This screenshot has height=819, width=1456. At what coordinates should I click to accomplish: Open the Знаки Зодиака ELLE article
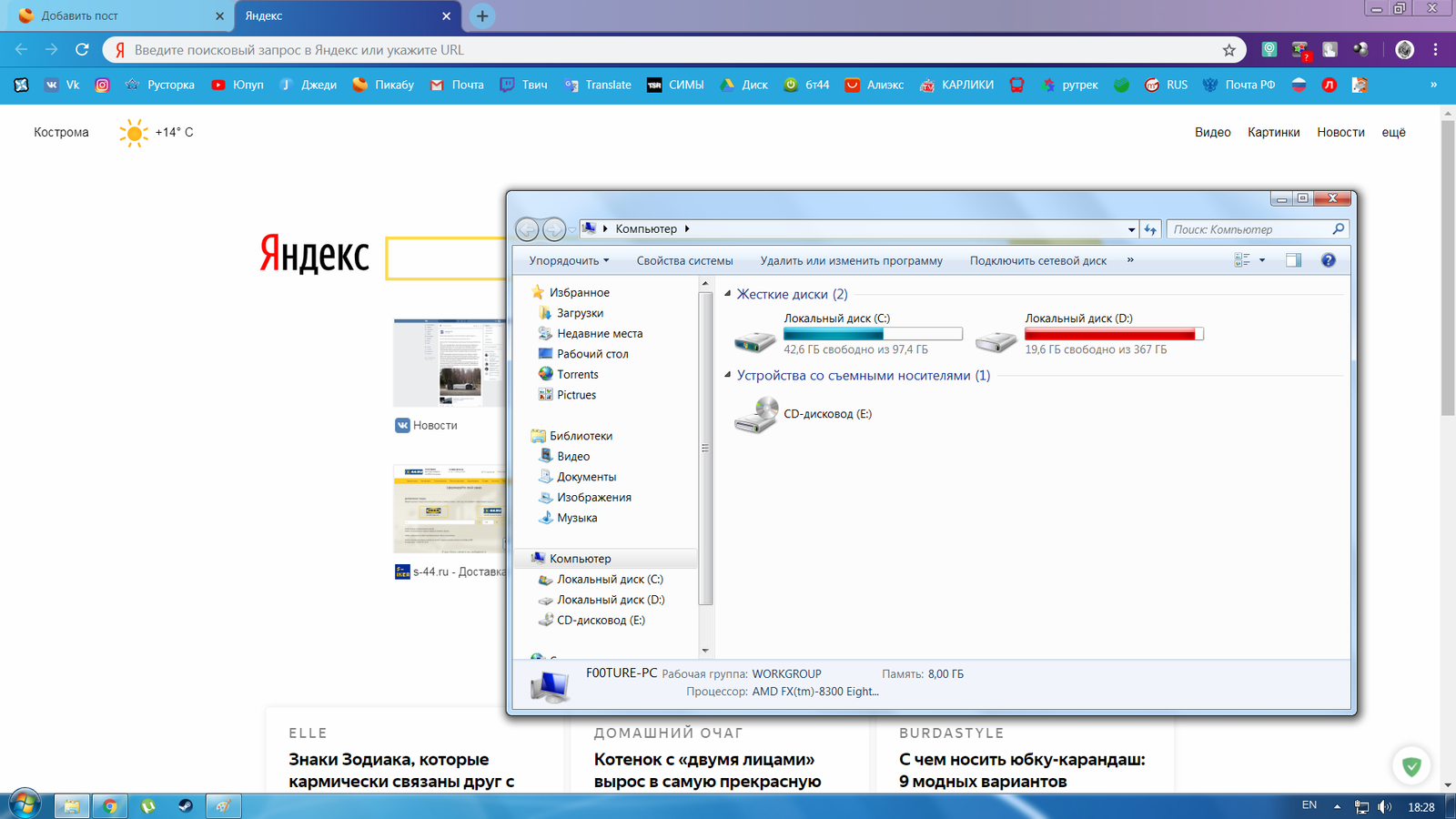[401, 770]
